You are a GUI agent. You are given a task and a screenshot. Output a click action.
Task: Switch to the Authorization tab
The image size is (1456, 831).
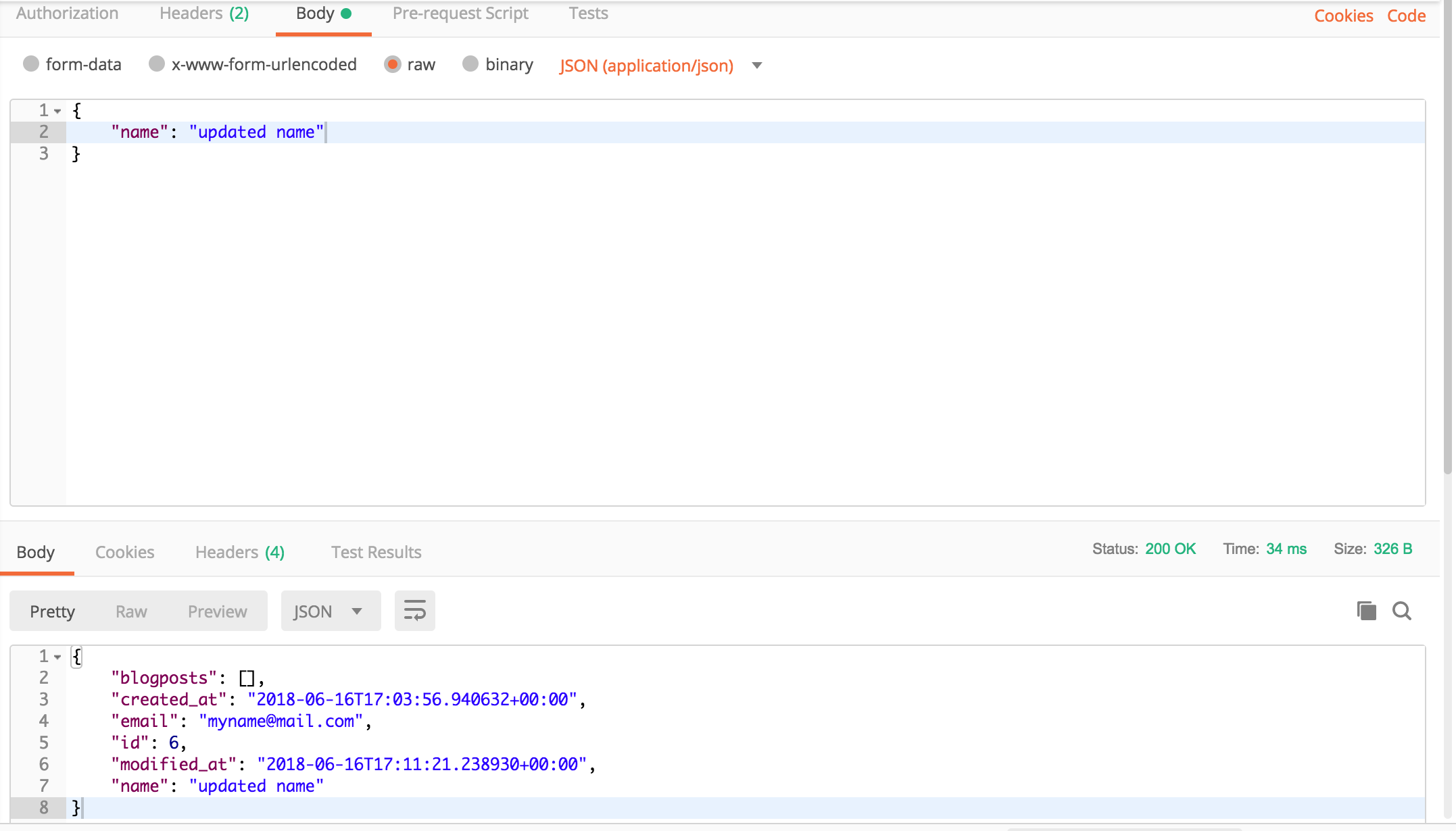[67, 14]
